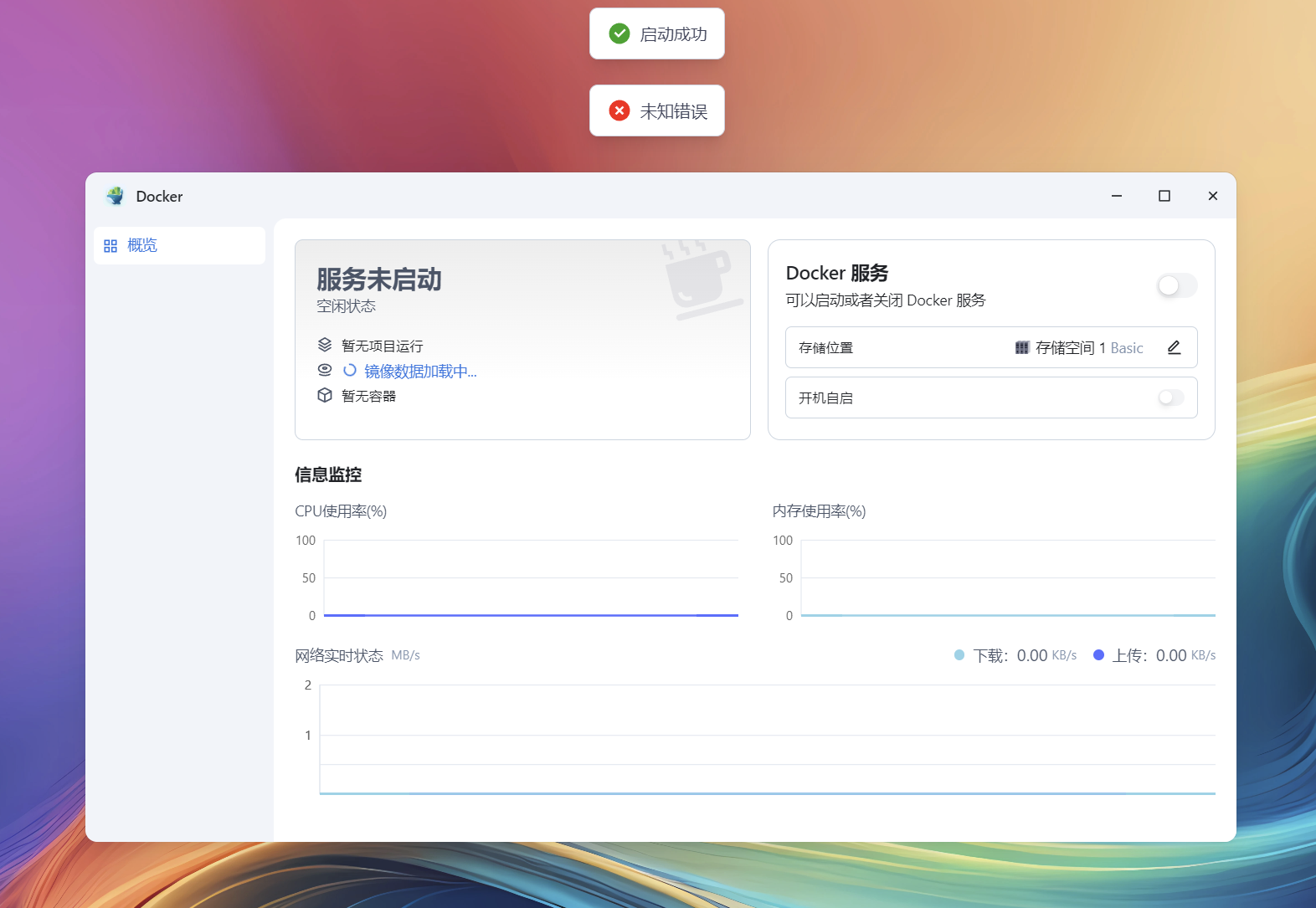Click the storage volume icon beside 存储空间 1

(1021, 347)
